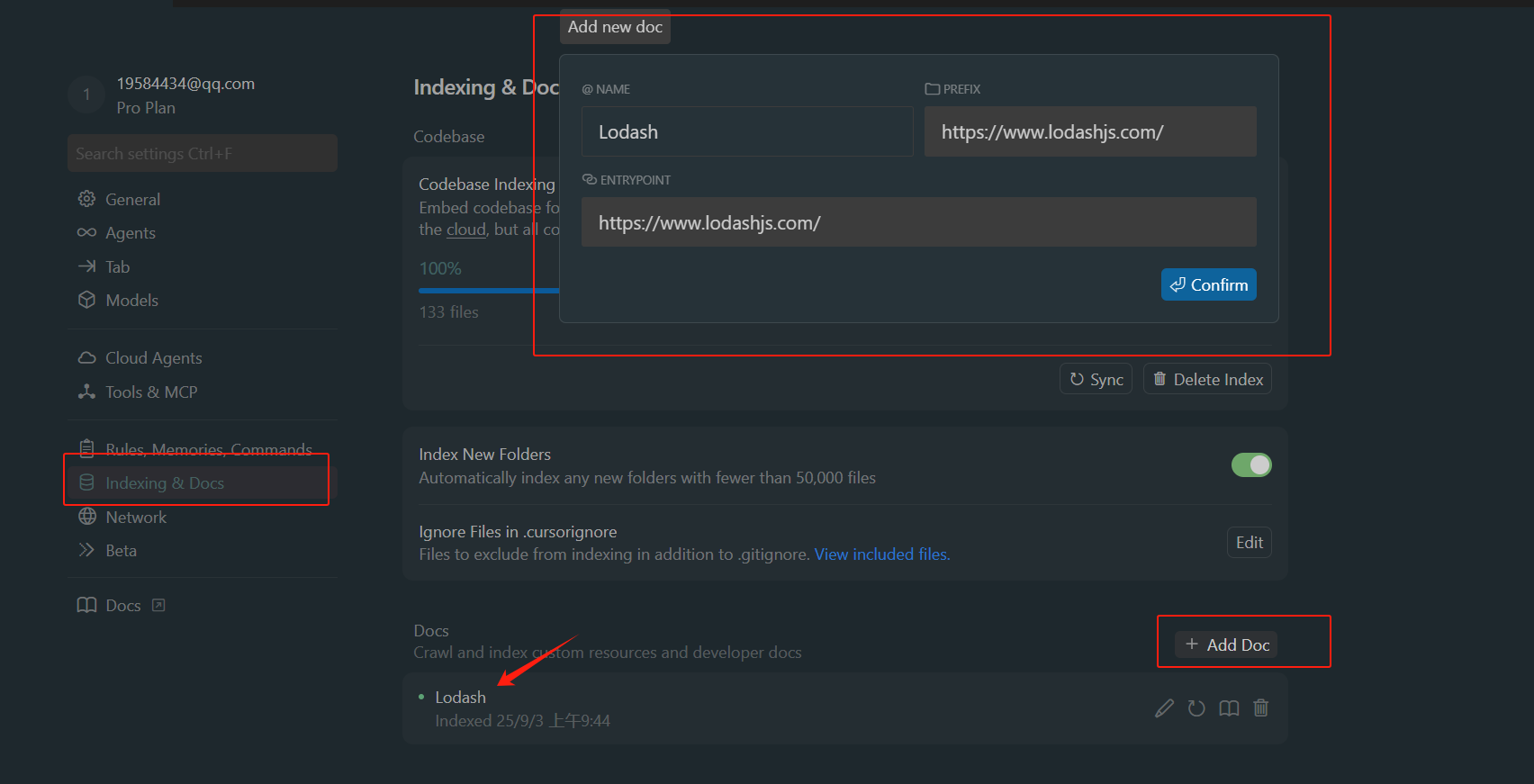Click the Search settings box

point(203,154)
